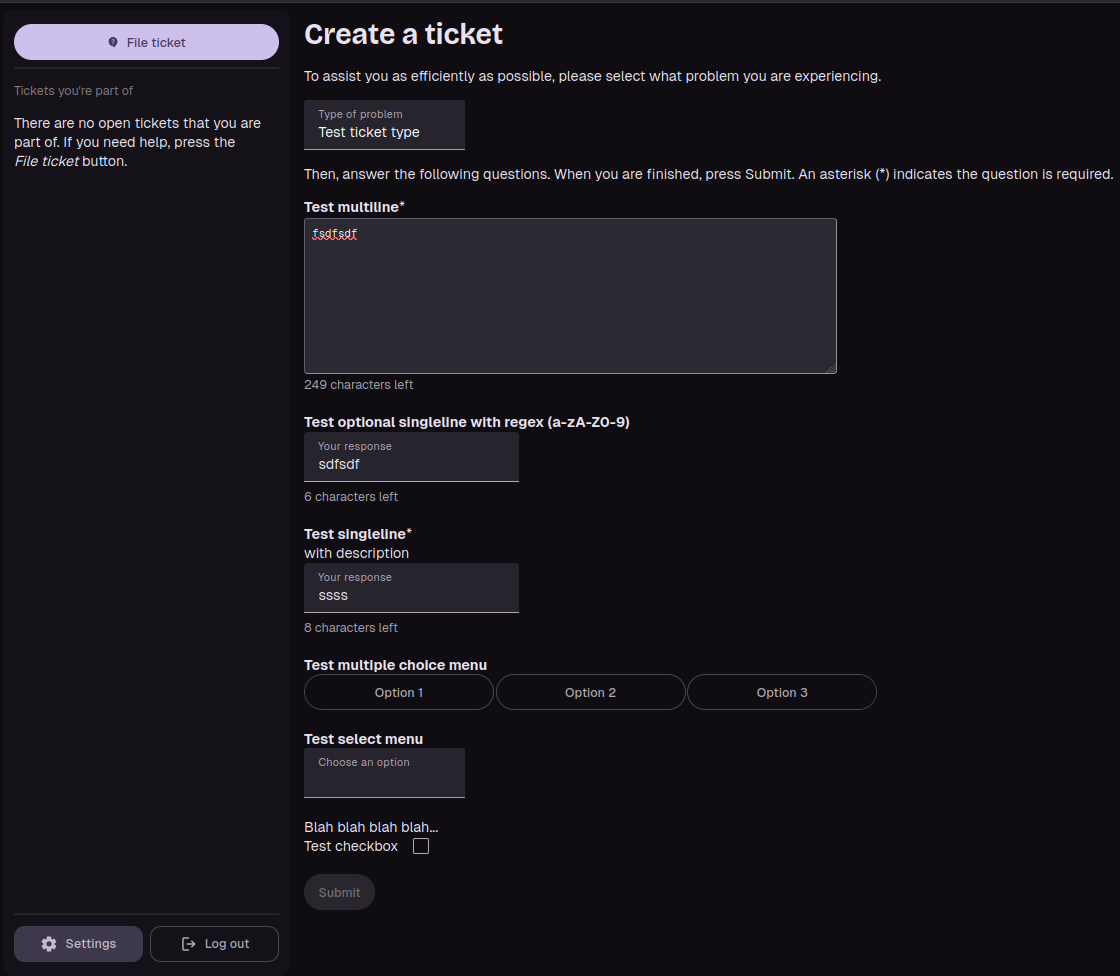Click the misspelled word fsdfsdf
This screenshot has height=976, width=1120.
[x=334, y=234]
